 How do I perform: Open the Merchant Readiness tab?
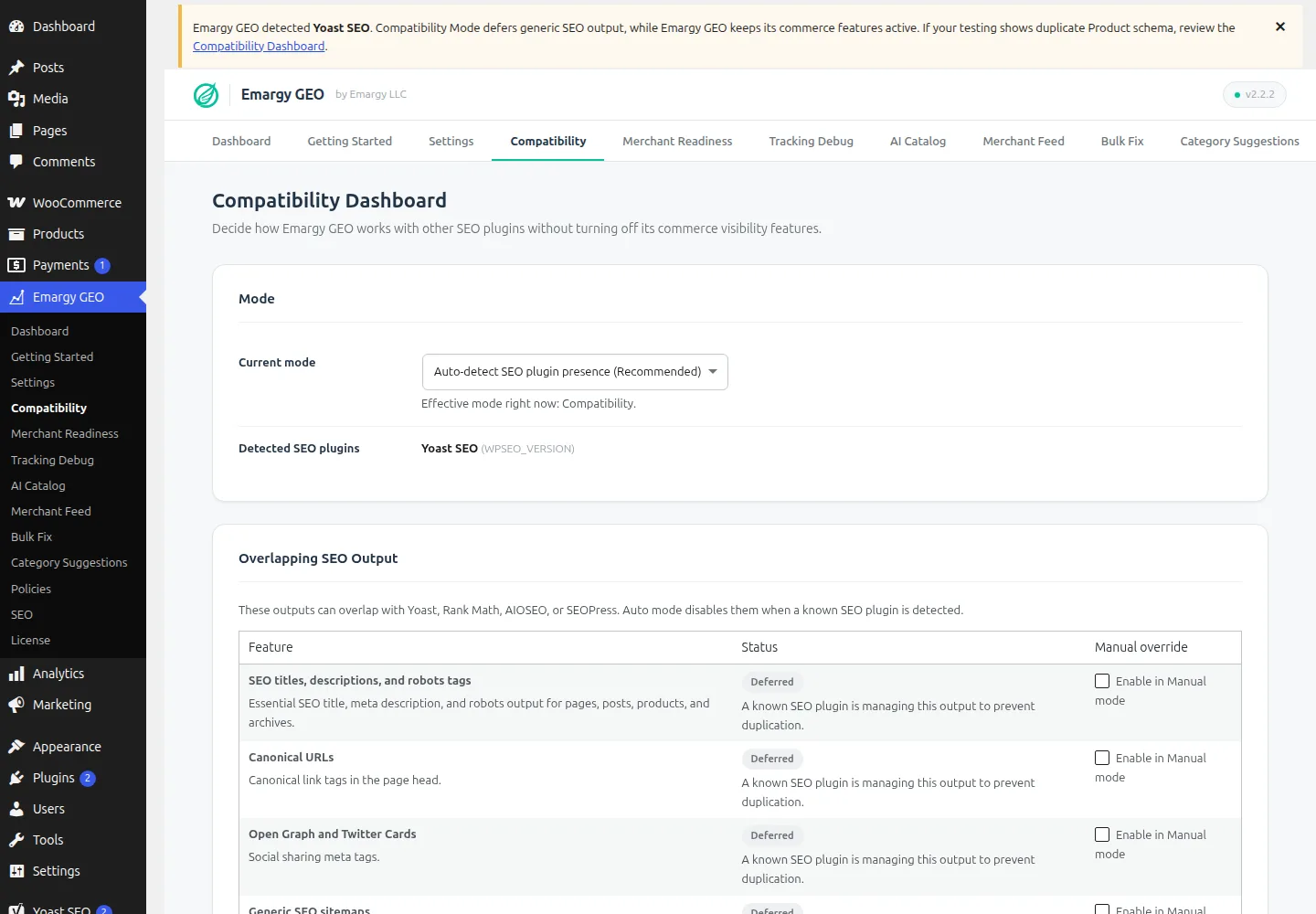tap(677, 141)
